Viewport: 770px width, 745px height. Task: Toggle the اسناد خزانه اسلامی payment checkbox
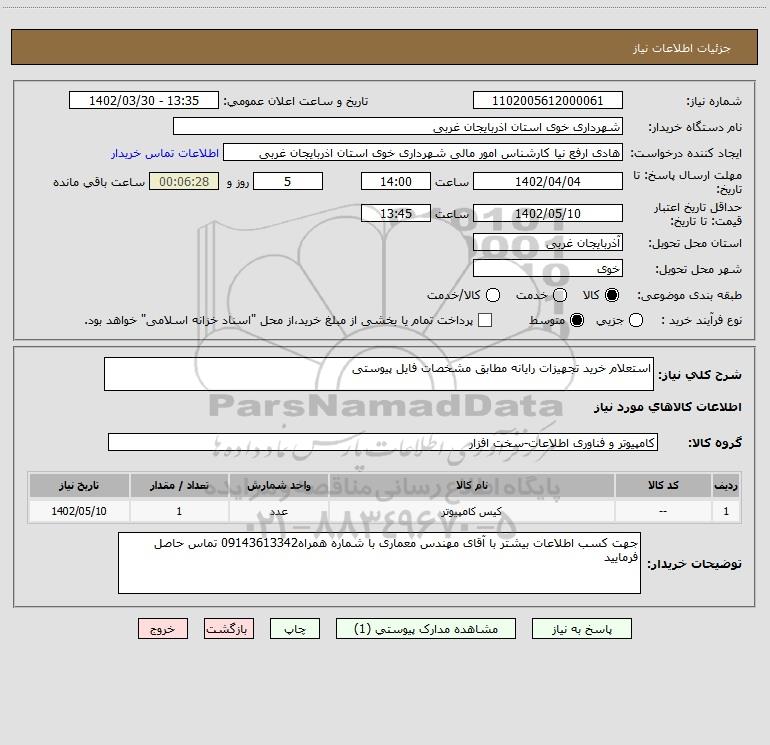pyautogui.click(x=485, y=320)
